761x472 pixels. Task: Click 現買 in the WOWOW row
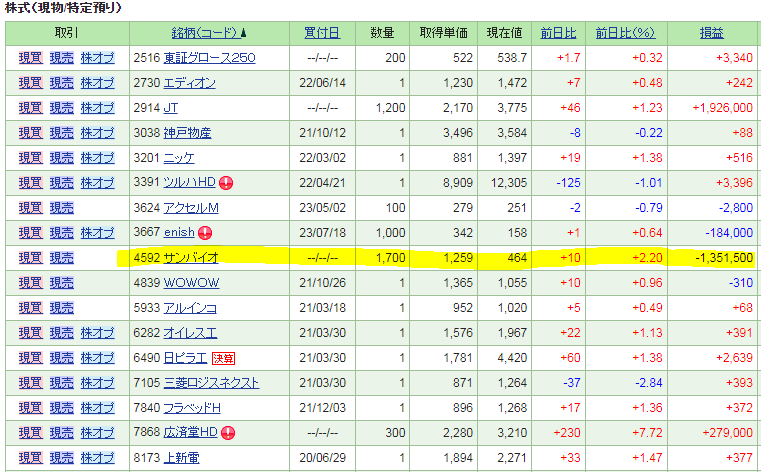pos(31,283)
